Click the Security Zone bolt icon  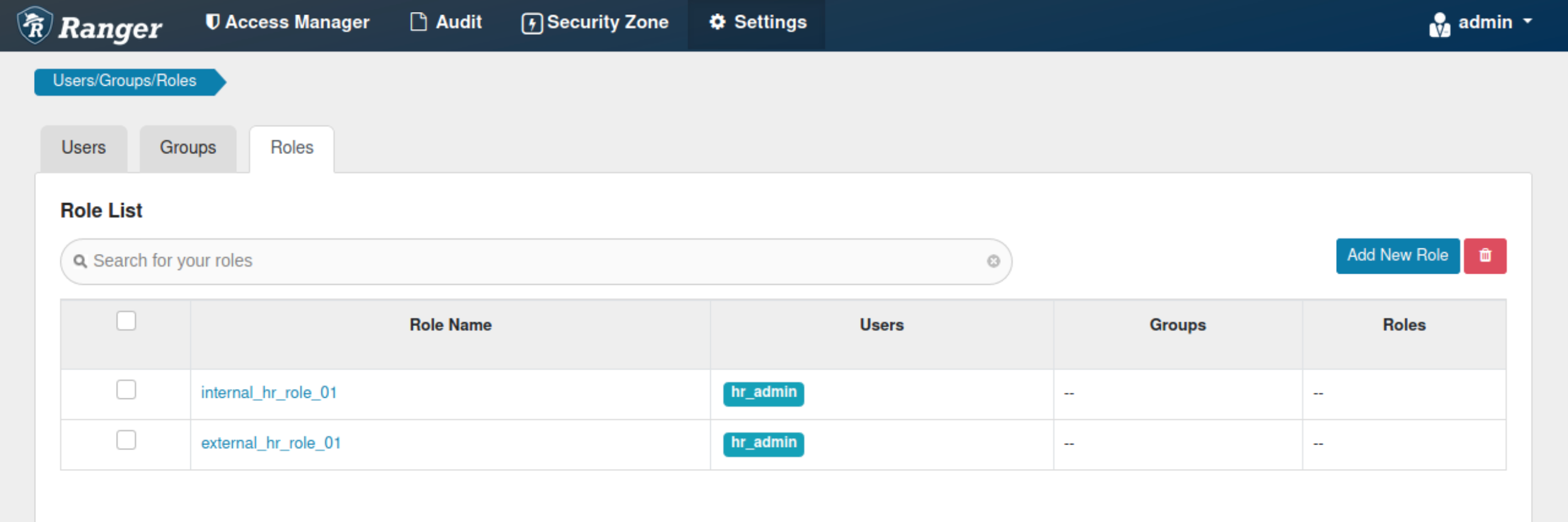531,24
